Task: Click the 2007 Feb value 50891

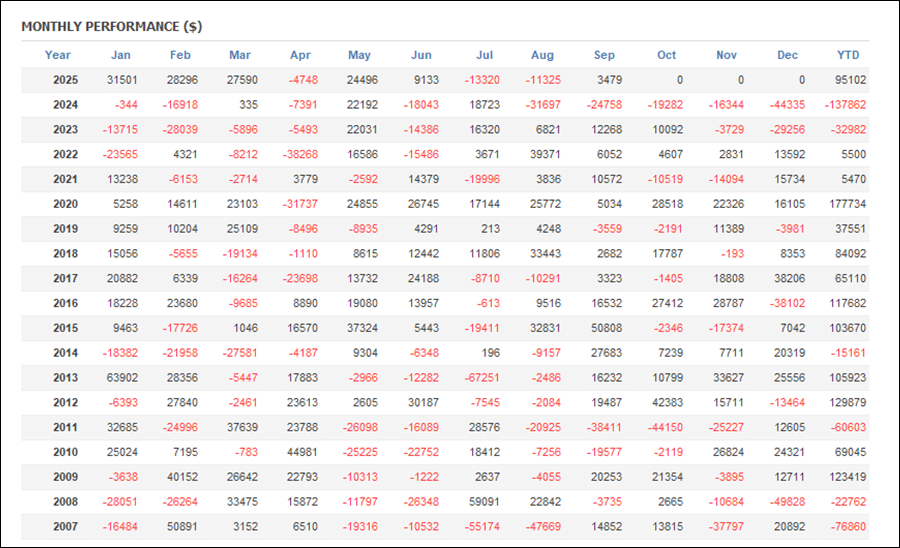Action: 180,527
